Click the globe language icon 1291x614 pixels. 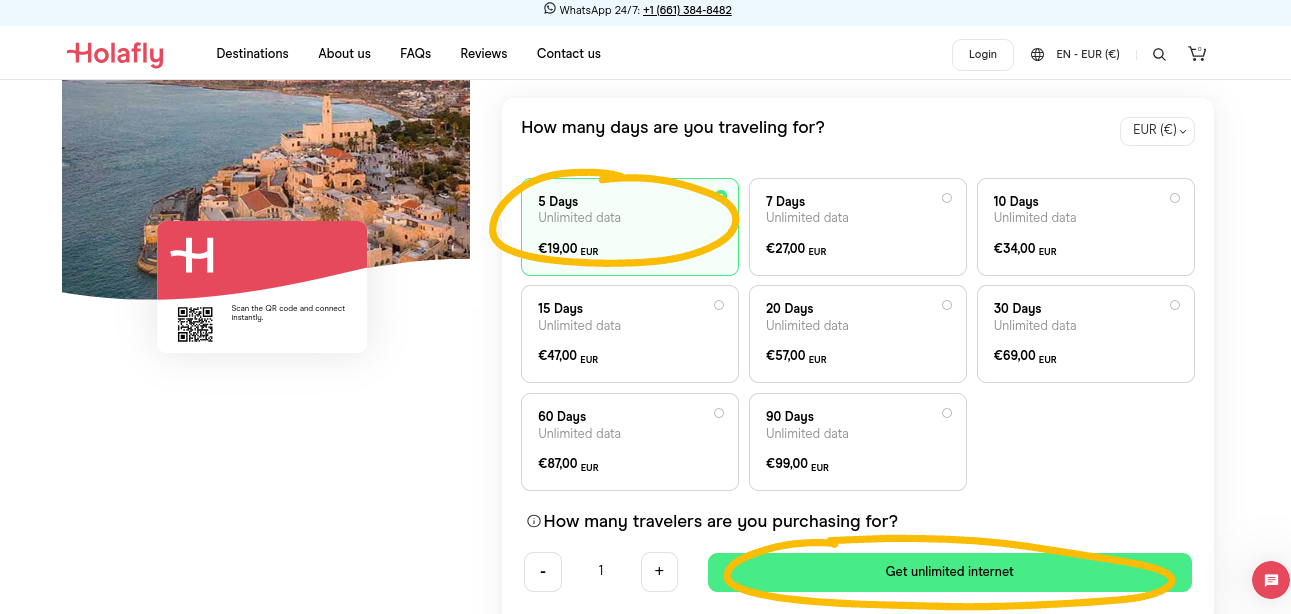pos(1037,55)
